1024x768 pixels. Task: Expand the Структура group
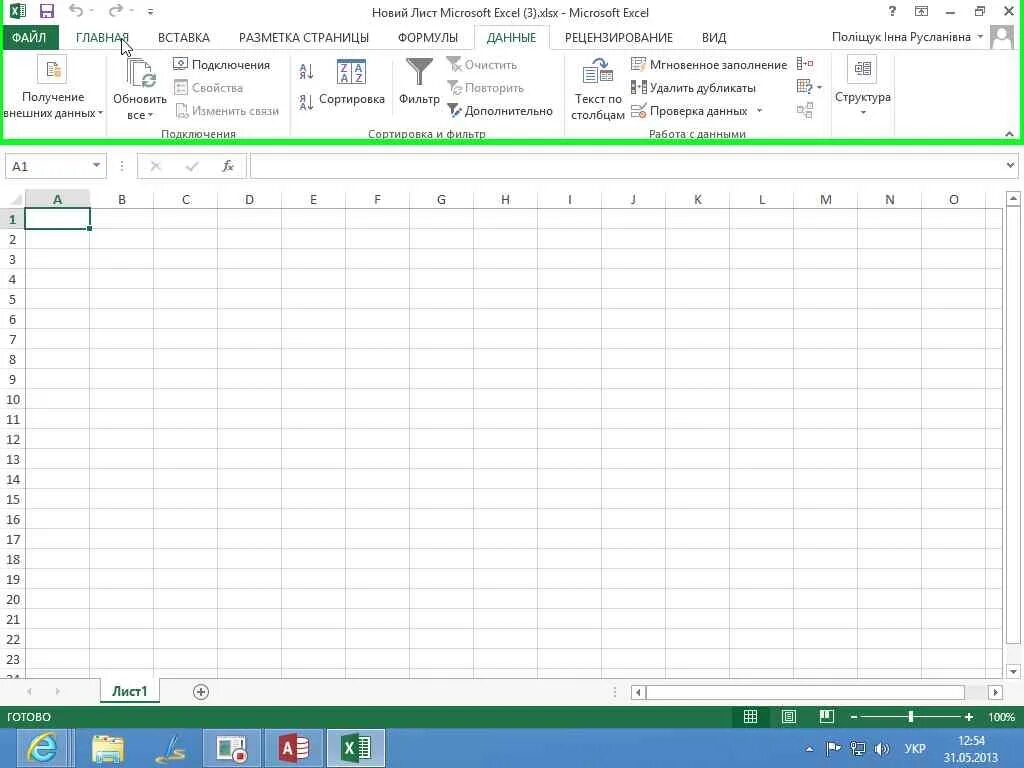[x=863, y=88]
